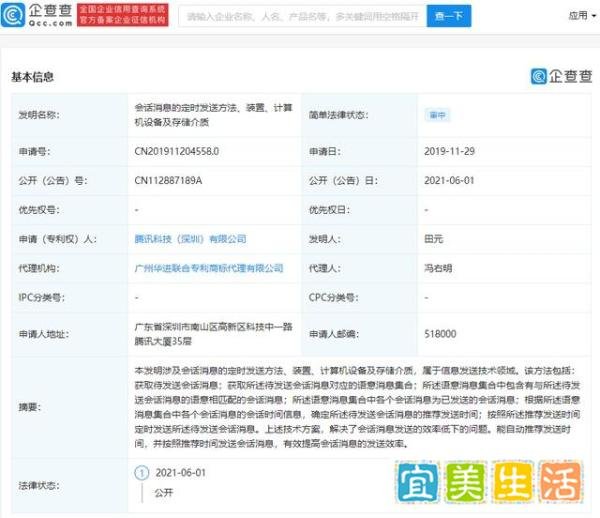Click the 查一下 search button
The height and width of the screenshot is (518, 600).
pyautogui.click(x=449, y=16)
